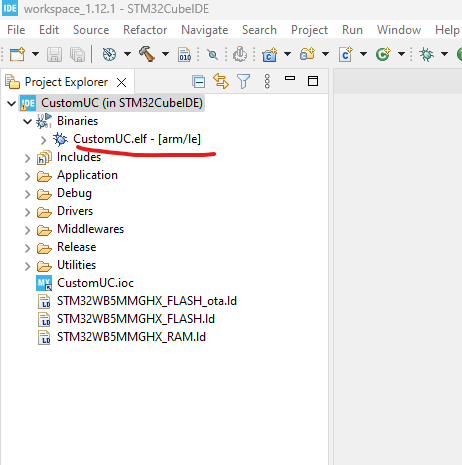Open dropdown next to the build configuration icon
Image resolution: width=462 pixels, height=465 pixels.
127,54
